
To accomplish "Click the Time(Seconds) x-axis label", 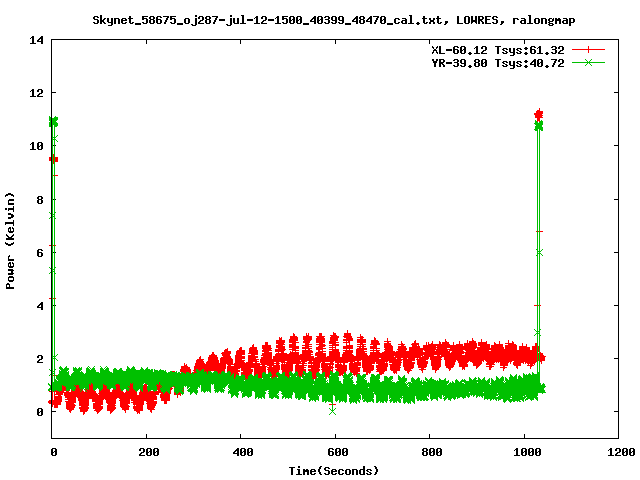I will 334,471.
